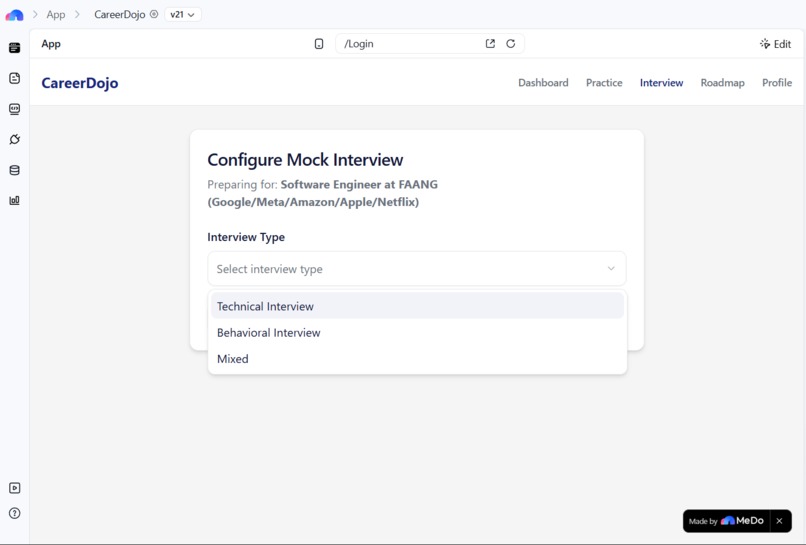Choose Mixed interview option

[x=417, y=359]
